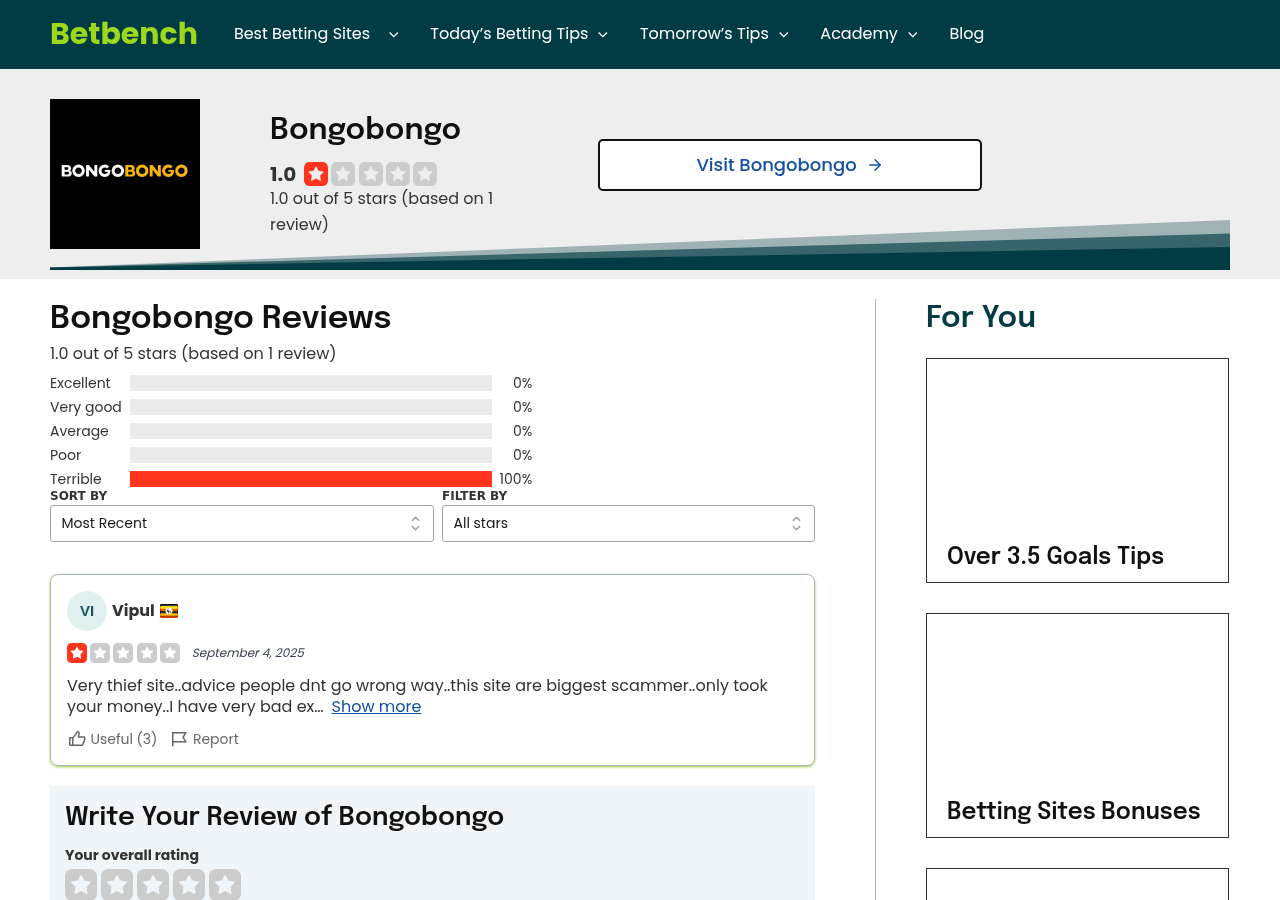
Task: Click the red Terrible rating bar
Action: [311, 479]
